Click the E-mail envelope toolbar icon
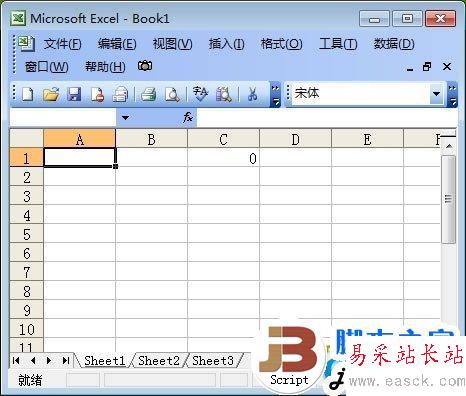The height and width of the screenshot is (396, 466). point(120,94)
